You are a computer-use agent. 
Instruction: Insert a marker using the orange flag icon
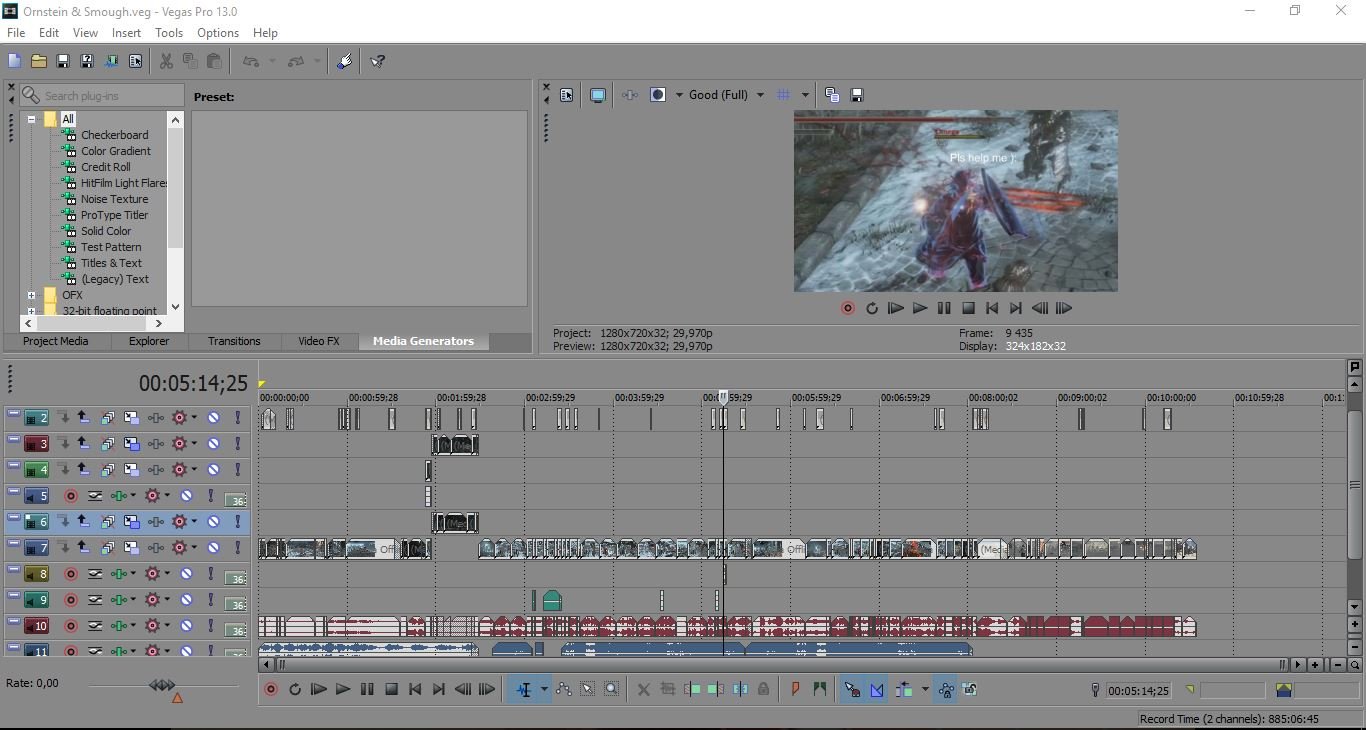tap(795, 690)
